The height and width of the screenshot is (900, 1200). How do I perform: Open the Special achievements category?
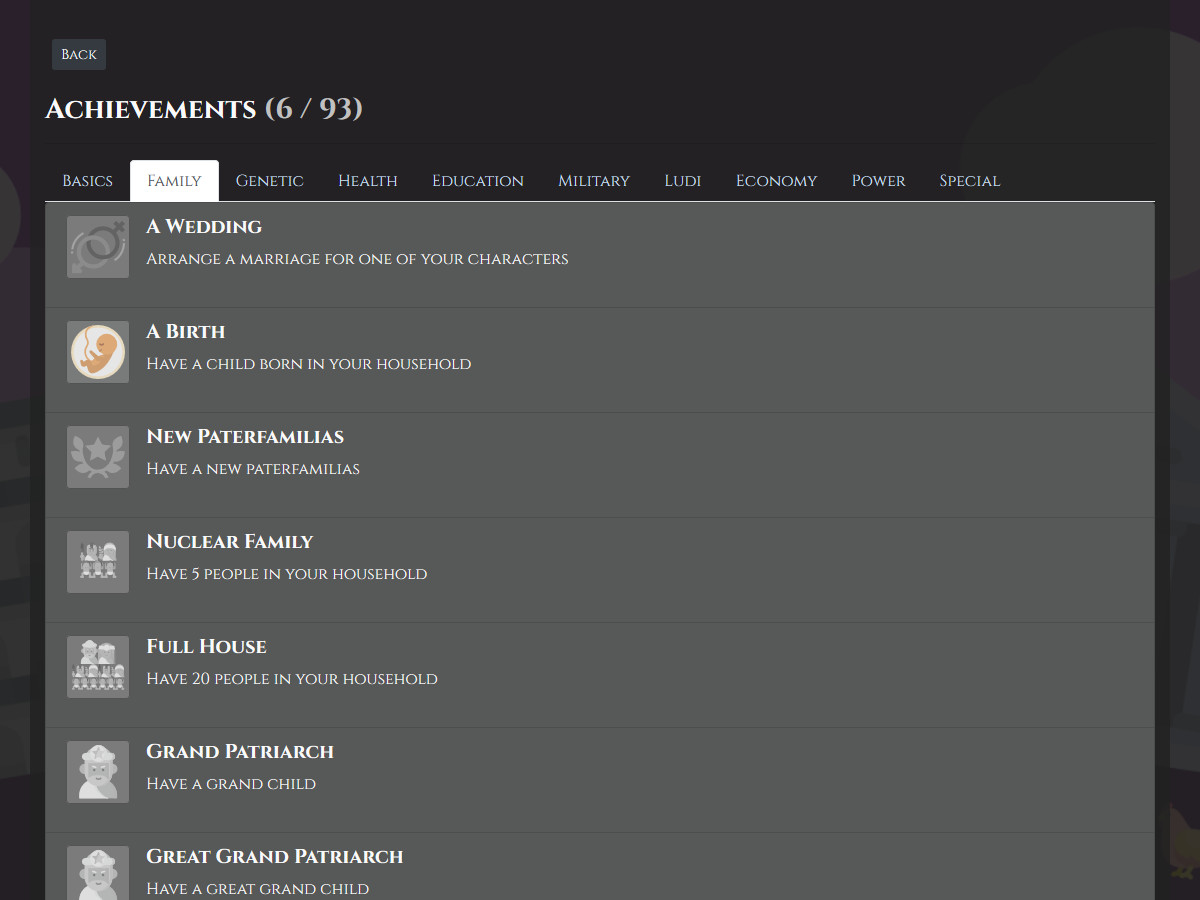(x=969, y=180)
